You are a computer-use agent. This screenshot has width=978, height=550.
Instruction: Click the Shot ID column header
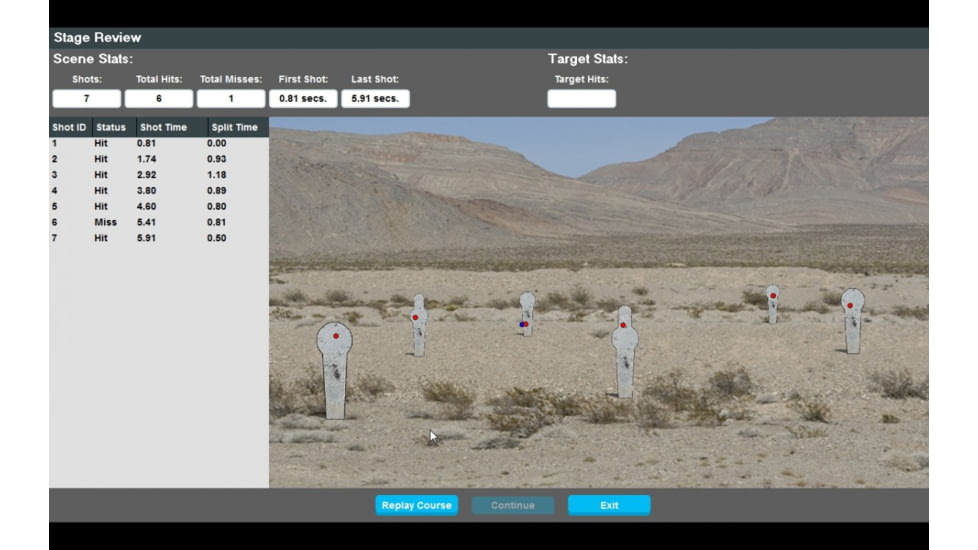(x=69, y=127)
